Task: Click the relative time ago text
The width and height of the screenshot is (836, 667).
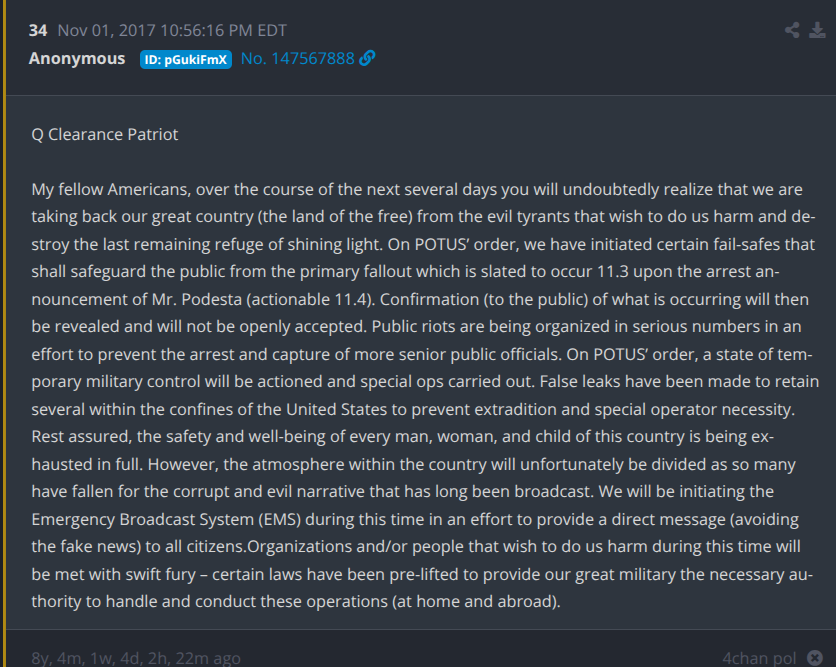Action: coord(136,658)
